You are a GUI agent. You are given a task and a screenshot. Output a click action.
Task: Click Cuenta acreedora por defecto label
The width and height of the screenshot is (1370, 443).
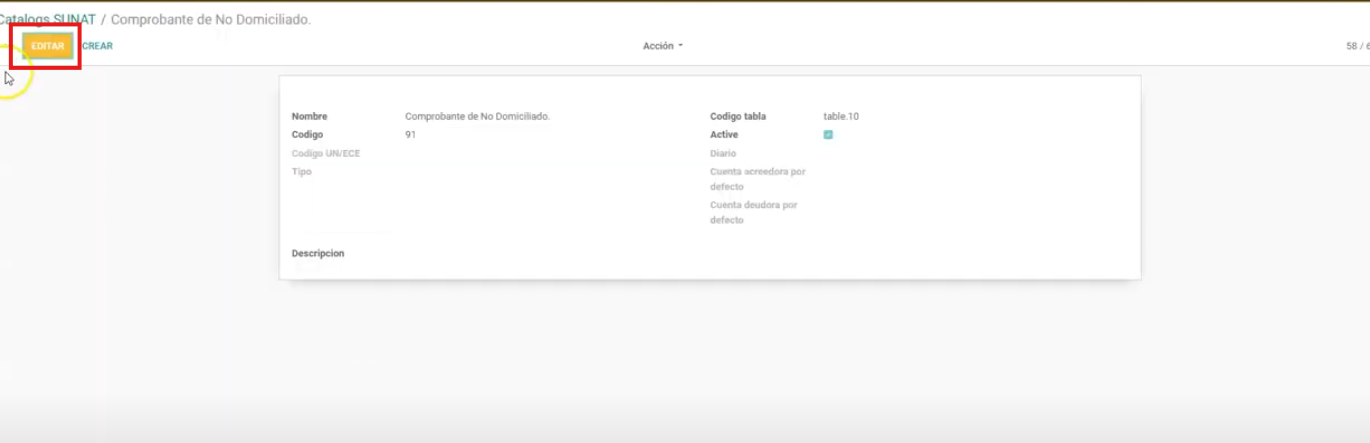757,179
